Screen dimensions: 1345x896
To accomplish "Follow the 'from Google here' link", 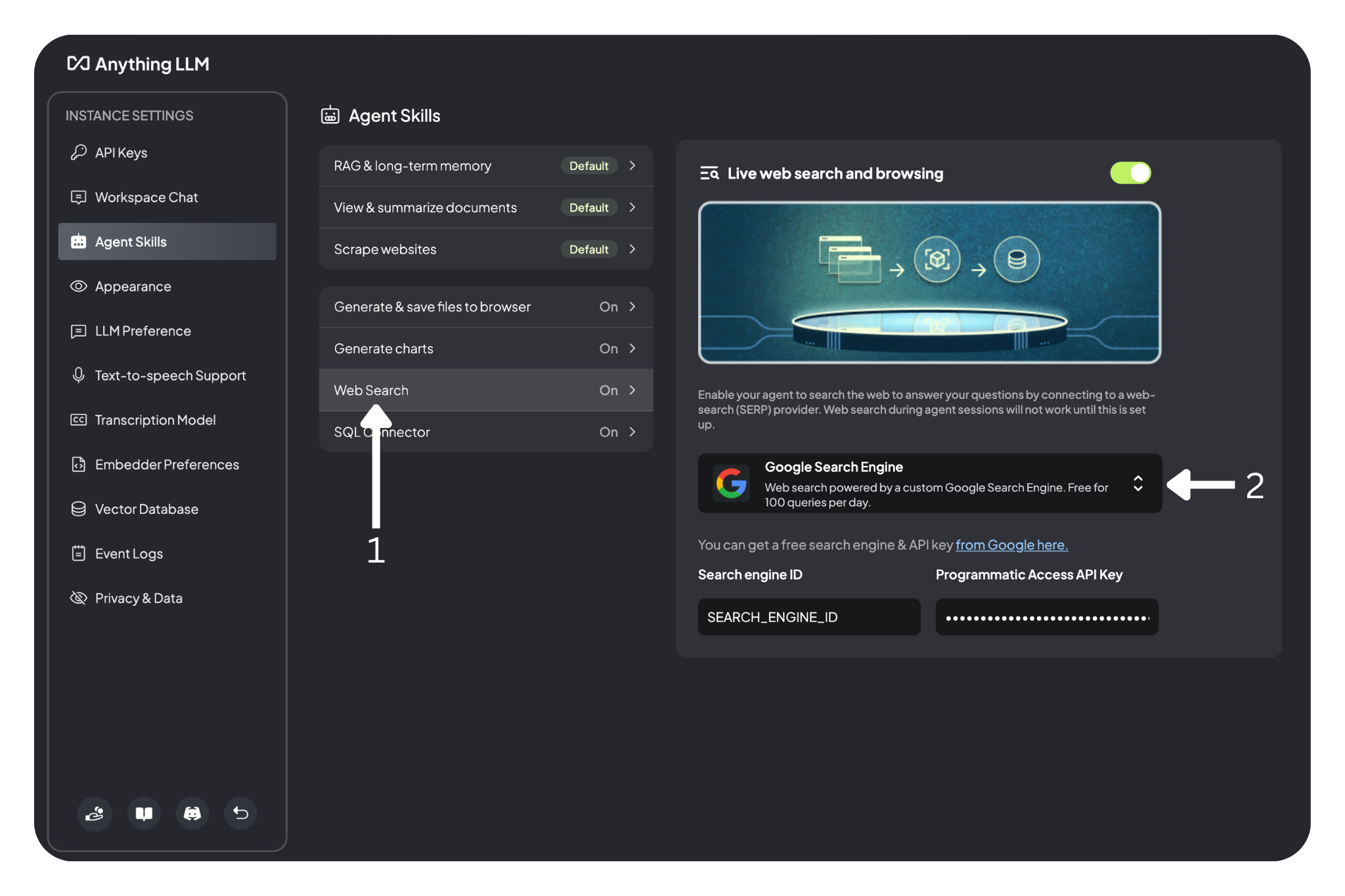I will (x=1011, y=545).
